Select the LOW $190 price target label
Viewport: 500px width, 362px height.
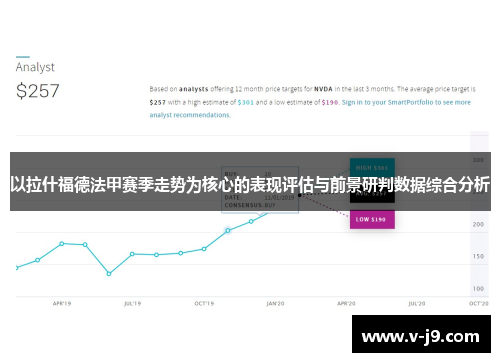coord(372,219)
